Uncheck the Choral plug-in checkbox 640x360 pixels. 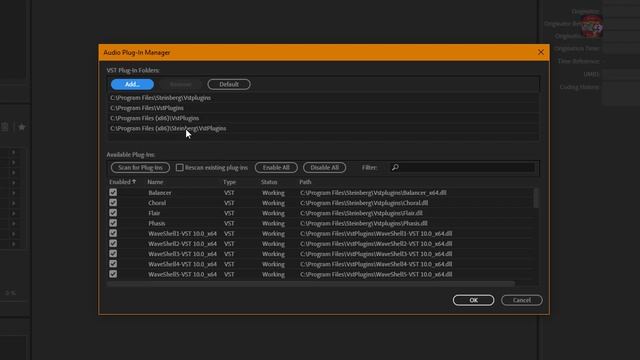point(113,202)
